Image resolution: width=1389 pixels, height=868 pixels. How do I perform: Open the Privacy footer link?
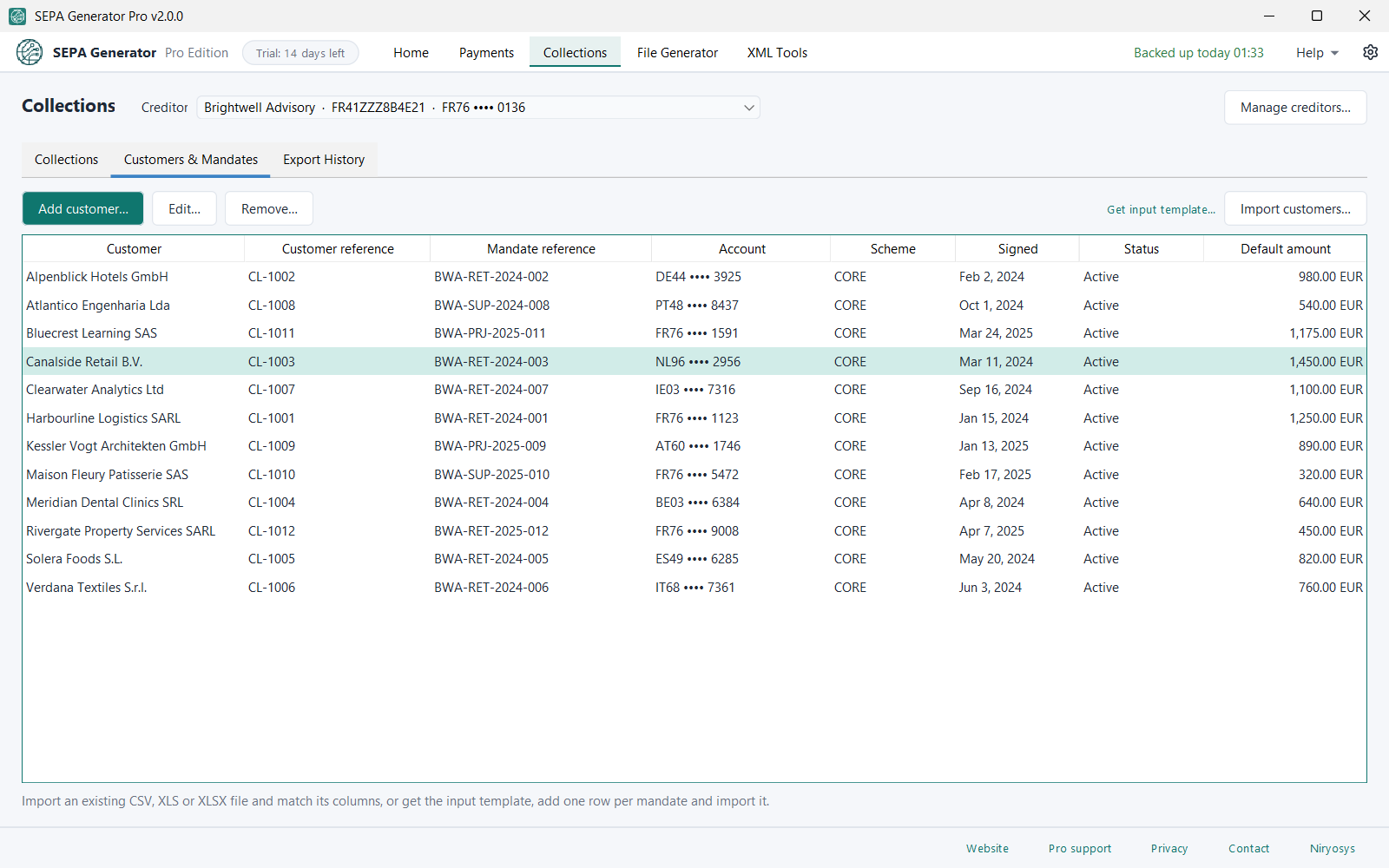point(1168,849)
